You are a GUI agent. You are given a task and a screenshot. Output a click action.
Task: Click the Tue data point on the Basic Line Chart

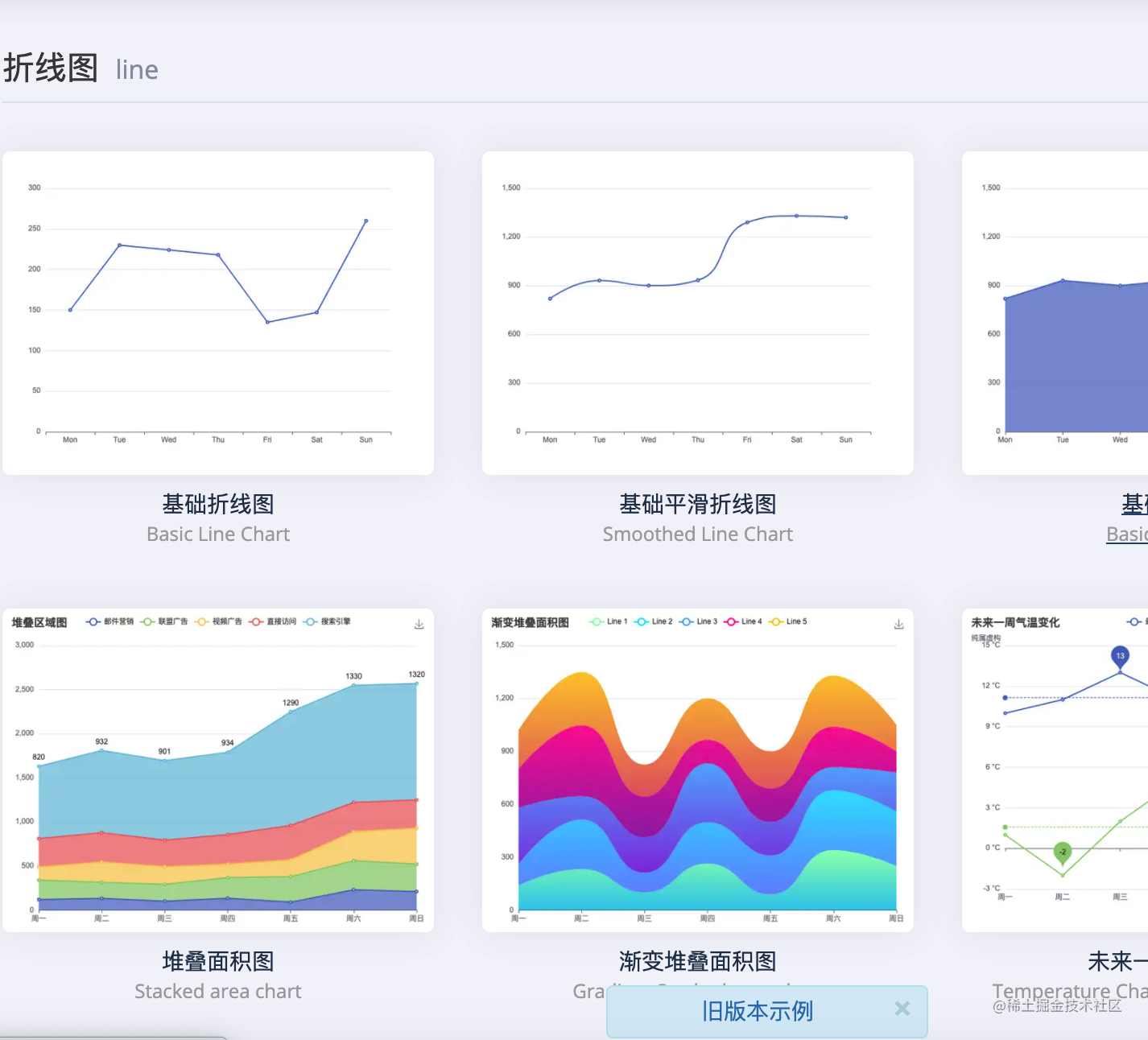pos(119,245)
